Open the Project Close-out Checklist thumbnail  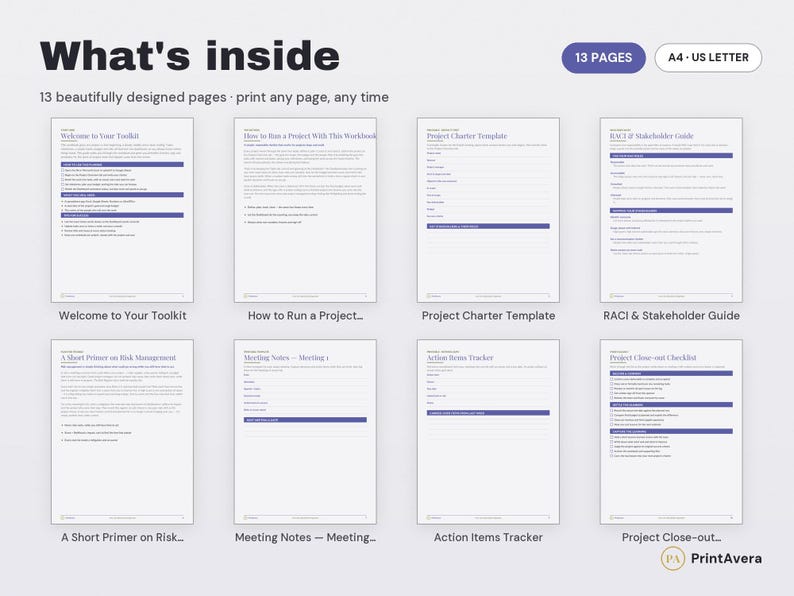pyautogui.click(x=671, y=432)
